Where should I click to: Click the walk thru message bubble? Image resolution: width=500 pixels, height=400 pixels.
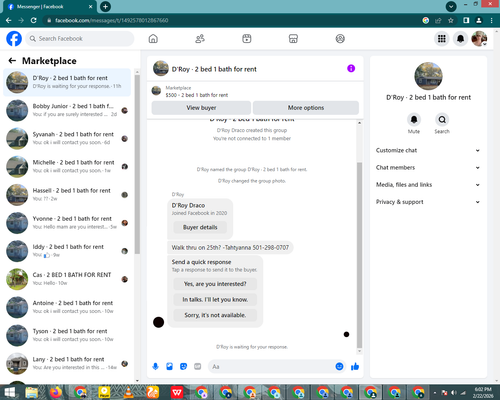point(230,248)
